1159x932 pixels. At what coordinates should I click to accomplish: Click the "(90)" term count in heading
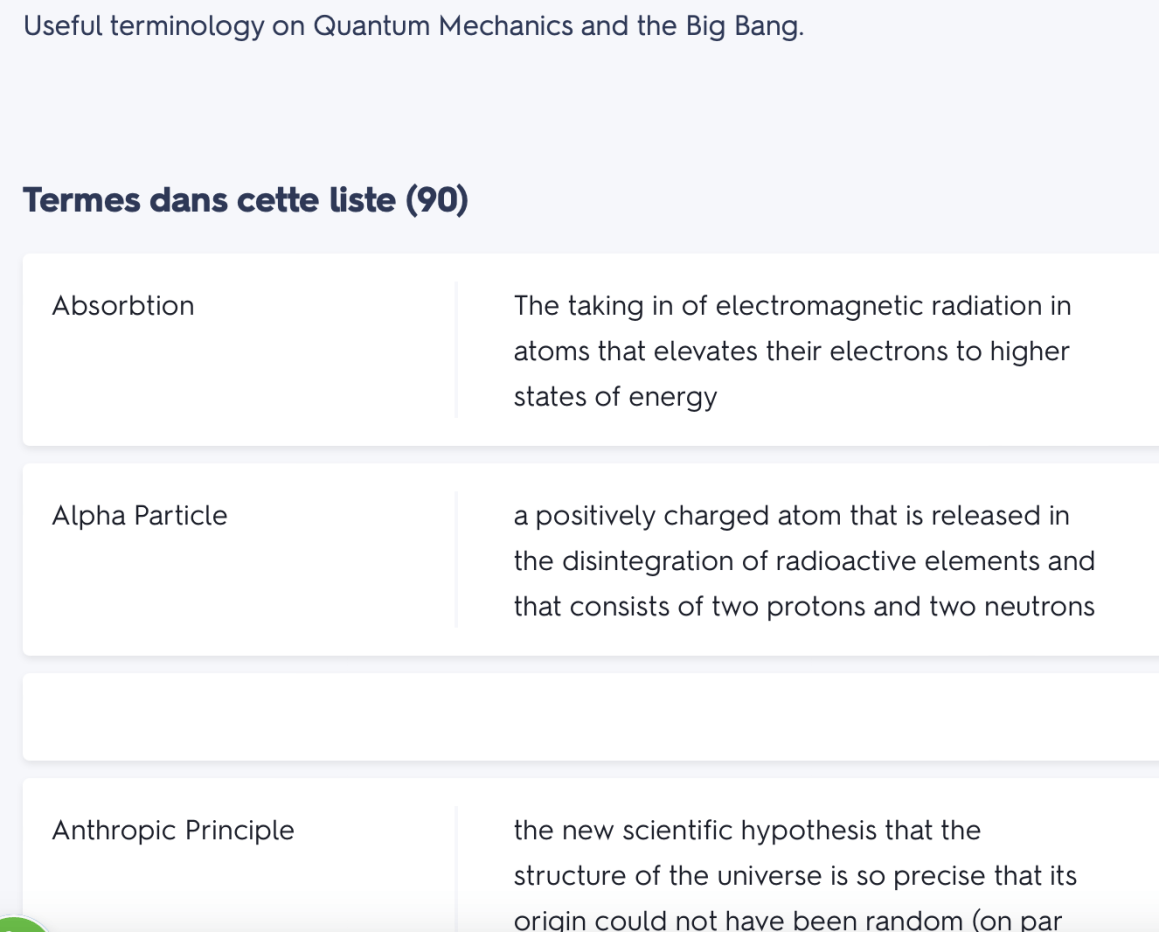(436, 200)
